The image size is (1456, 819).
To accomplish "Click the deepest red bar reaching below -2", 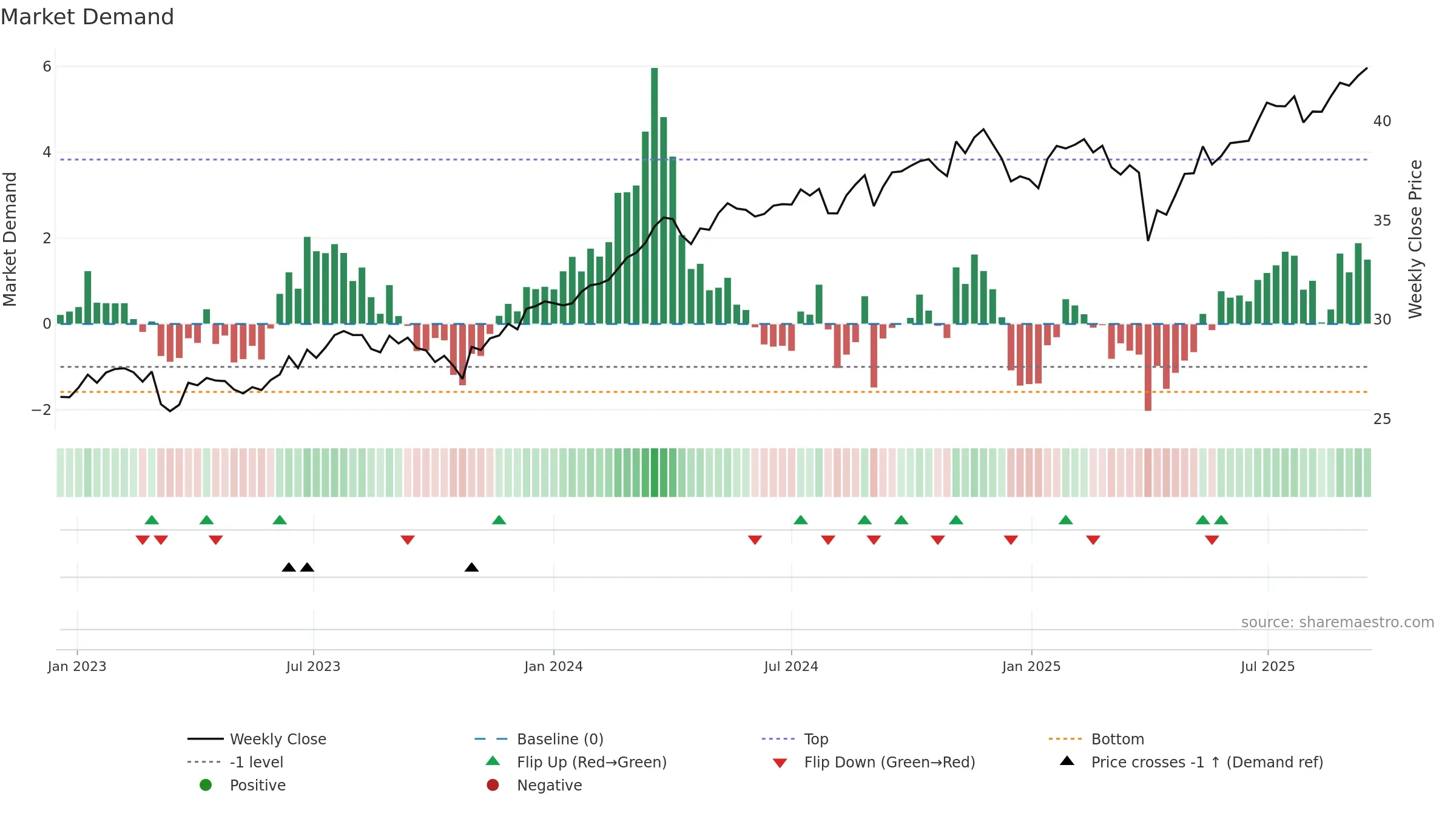I will (x=1148, y=367).
